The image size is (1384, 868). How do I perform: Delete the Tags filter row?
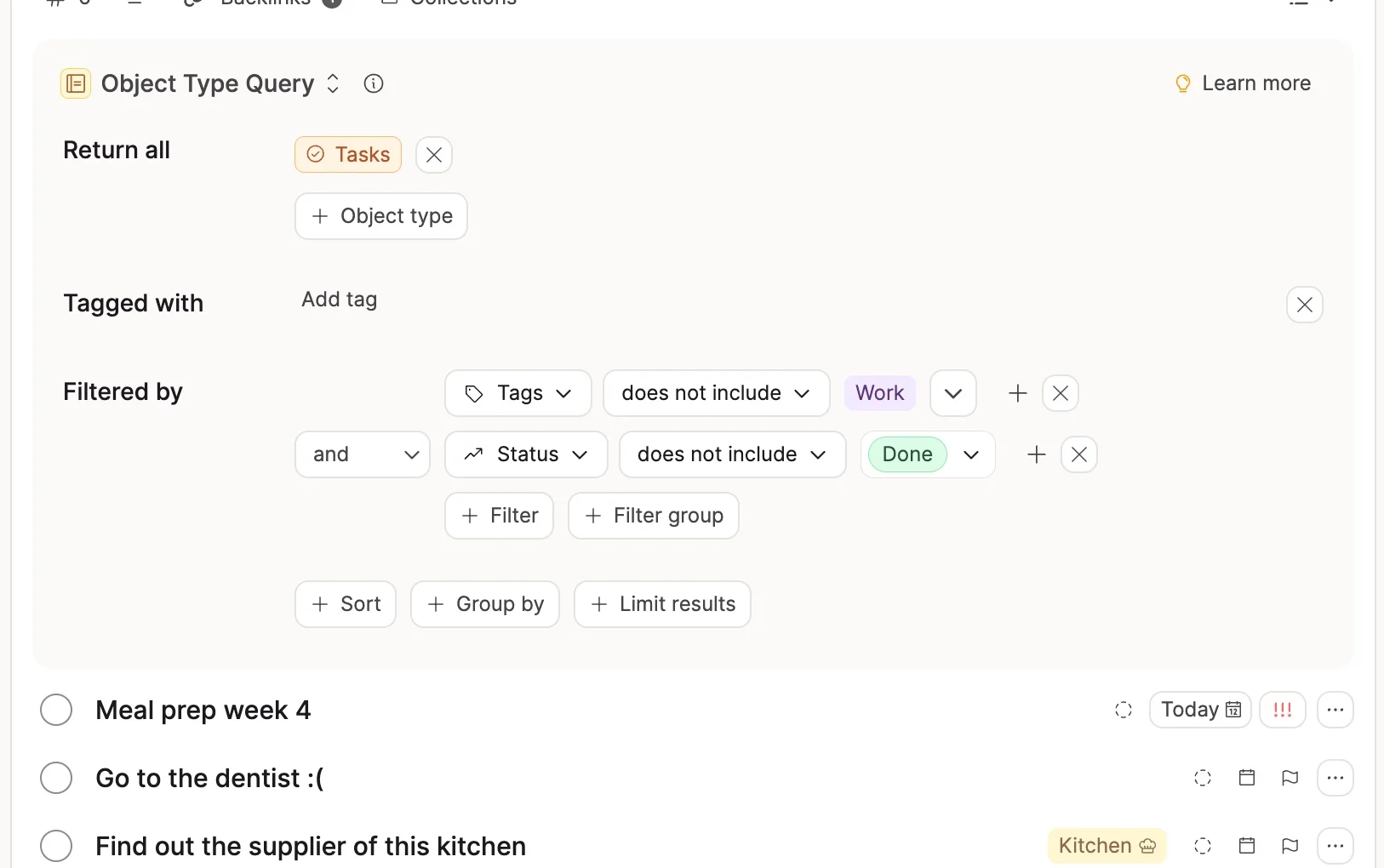click(1061, 393)
